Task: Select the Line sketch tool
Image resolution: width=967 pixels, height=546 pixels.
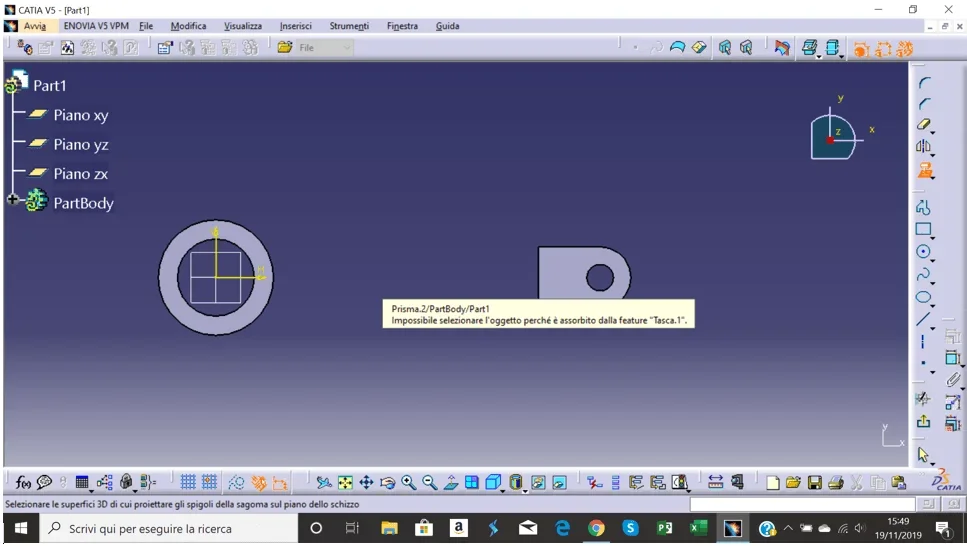Action: tap(923, 319)
